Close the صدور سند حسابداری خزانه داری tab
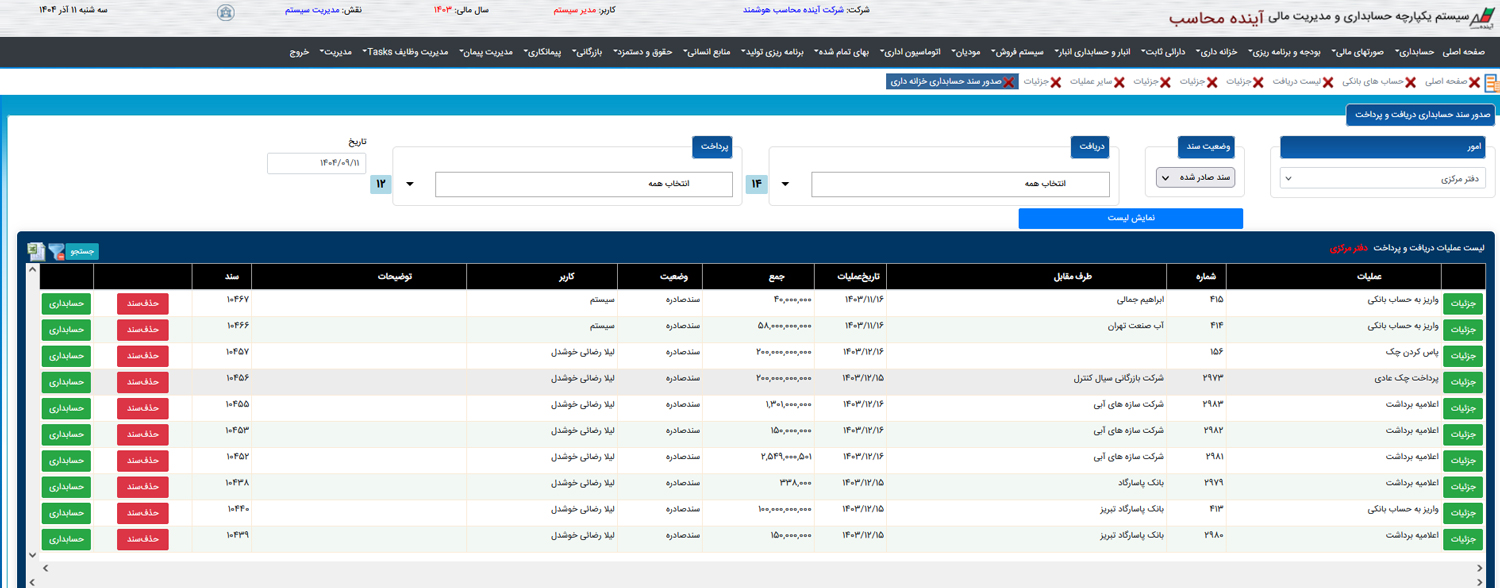 click(x=1008, y=82)
